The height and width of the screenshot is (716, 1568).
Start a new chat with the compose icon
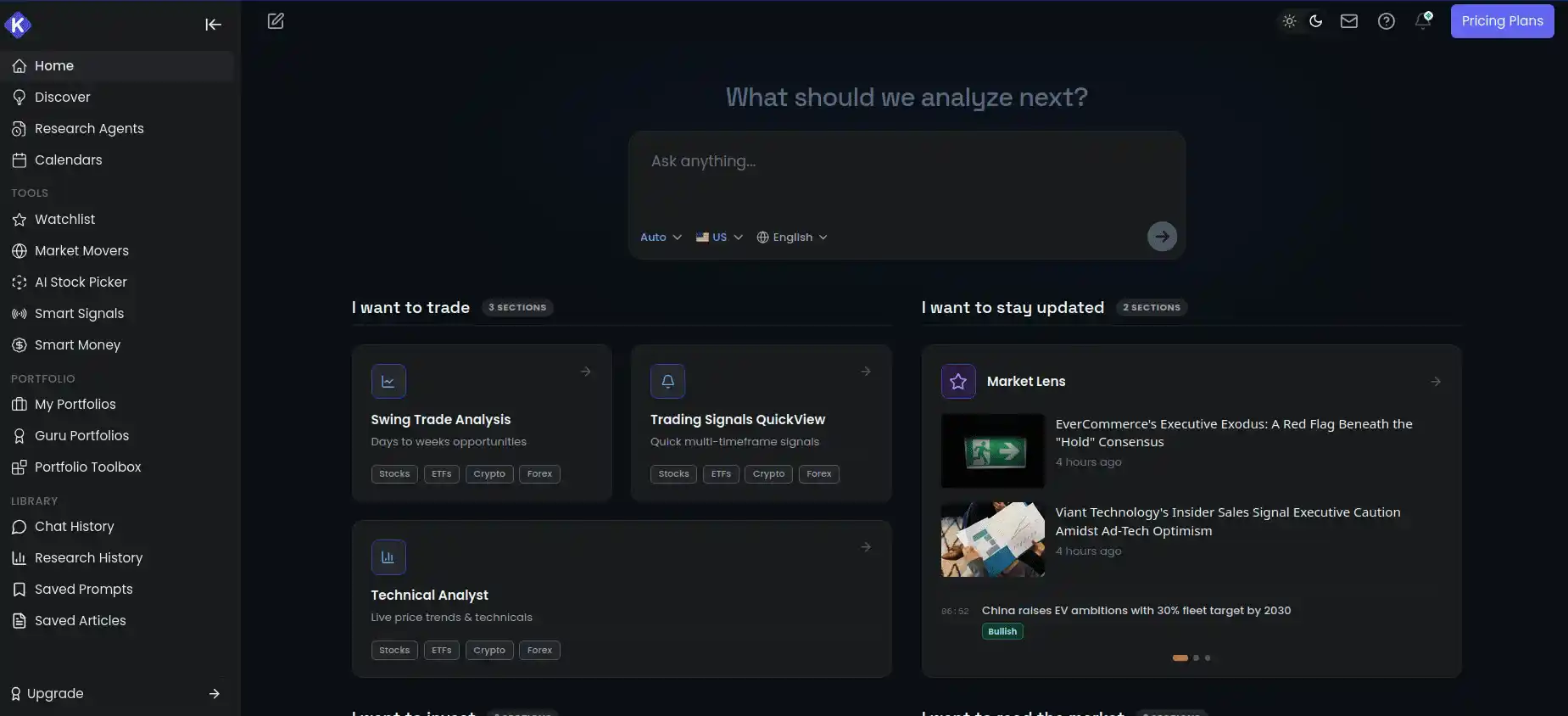click(276, 21)
